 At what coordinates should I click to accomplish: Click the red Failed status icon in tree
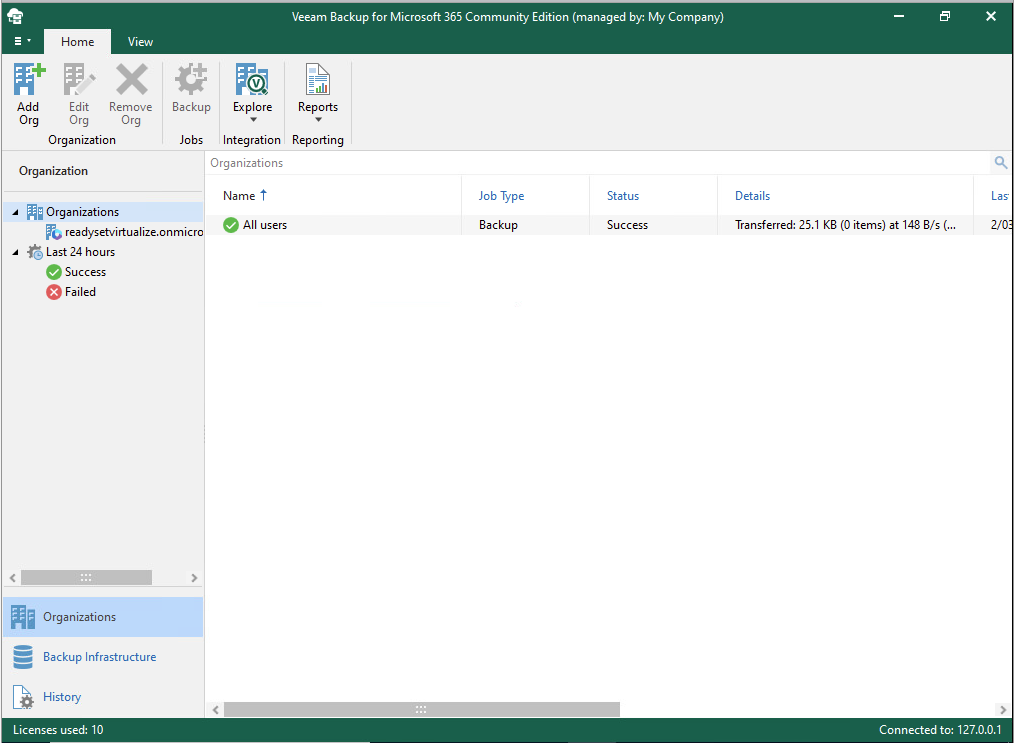click(x=54, y=292)
